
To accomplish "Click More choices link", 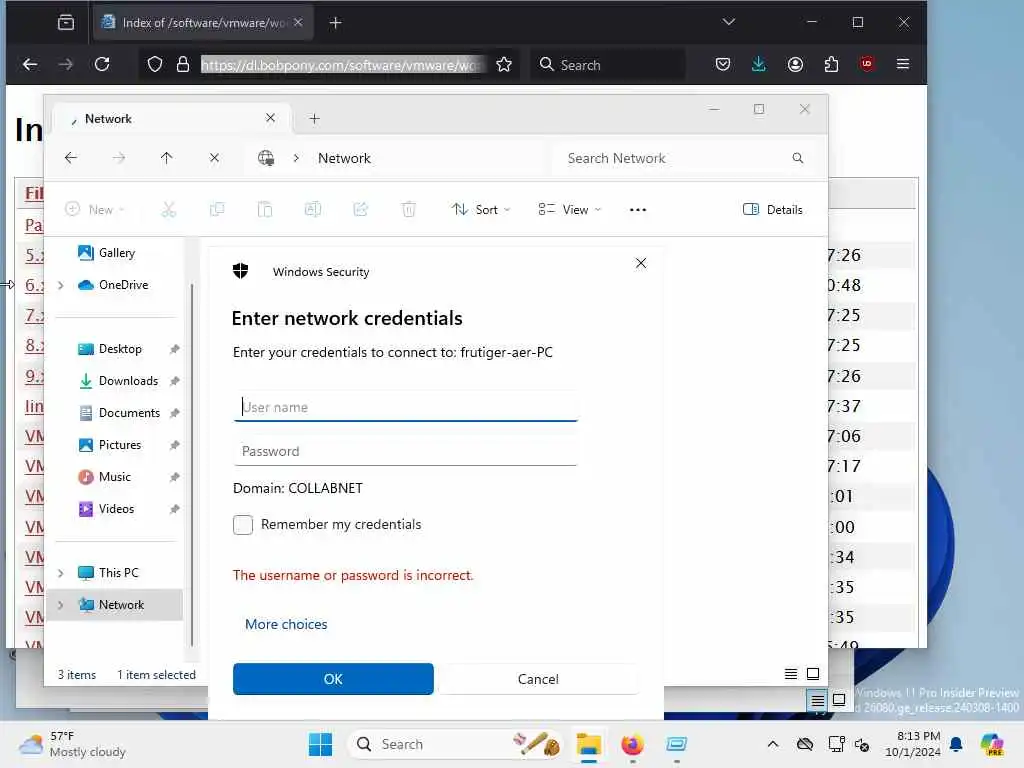I will click(286, 624).
